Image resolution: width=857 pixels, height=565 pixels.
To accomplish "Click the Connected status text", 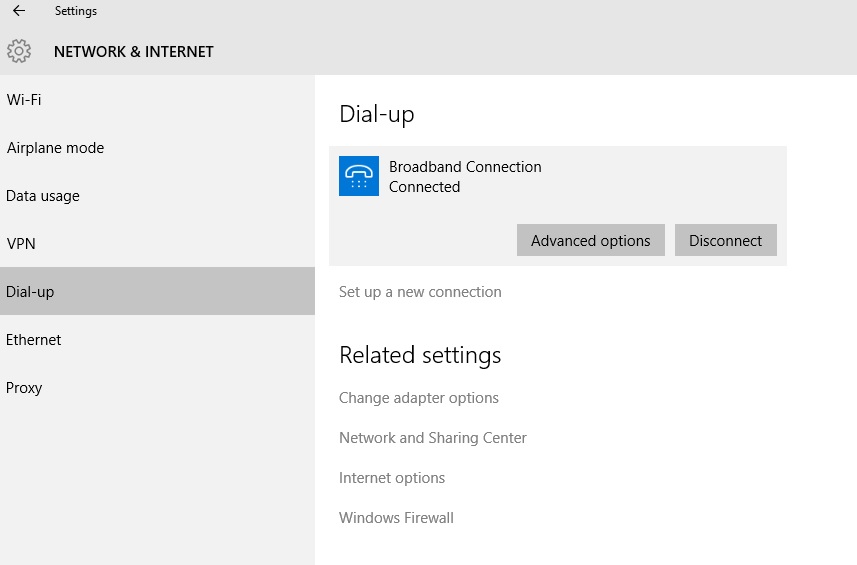I will click(x=425, y=187).
